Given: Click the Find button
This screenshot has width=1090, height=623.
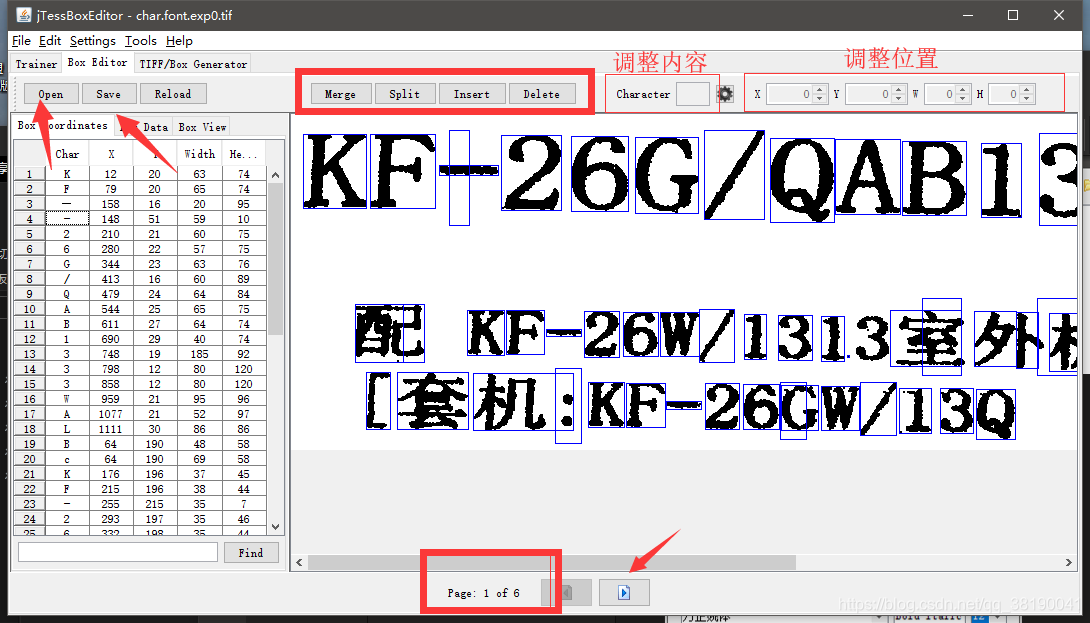Looking at the screenshot, I should 251,553.
